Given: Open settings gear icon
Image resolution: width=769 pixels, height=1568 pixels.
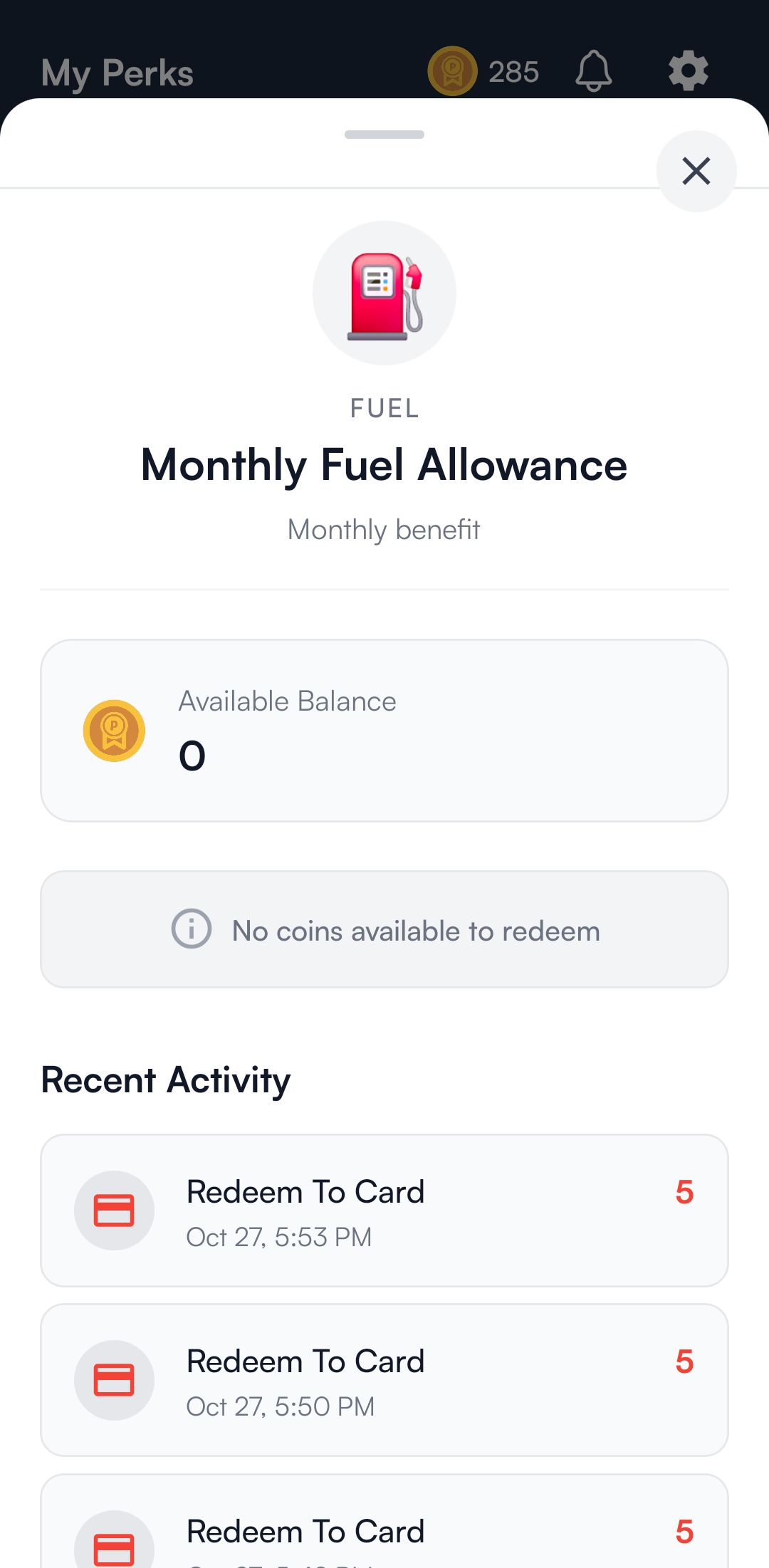Looking at the screenshot, I should (688, 71).
